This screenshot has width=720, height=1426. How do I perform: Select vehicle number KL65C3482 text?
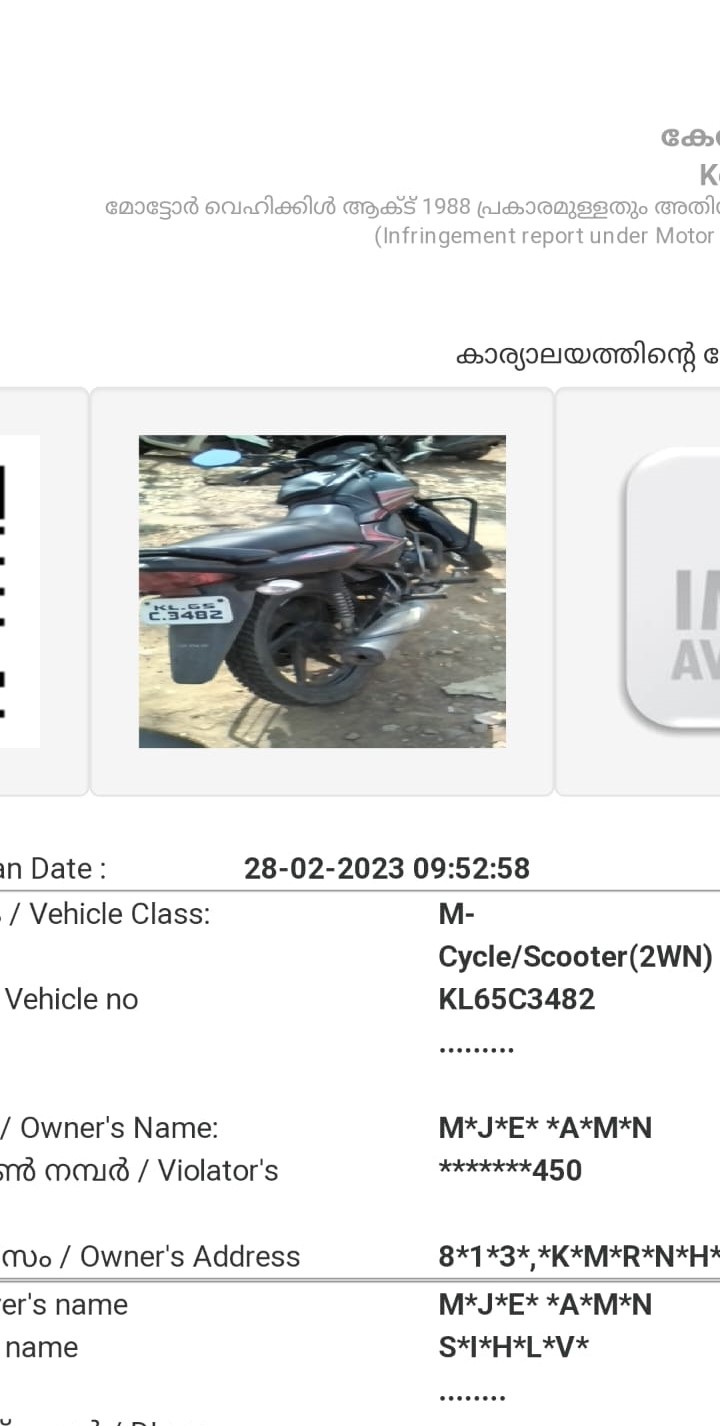[x=517, y=999]
